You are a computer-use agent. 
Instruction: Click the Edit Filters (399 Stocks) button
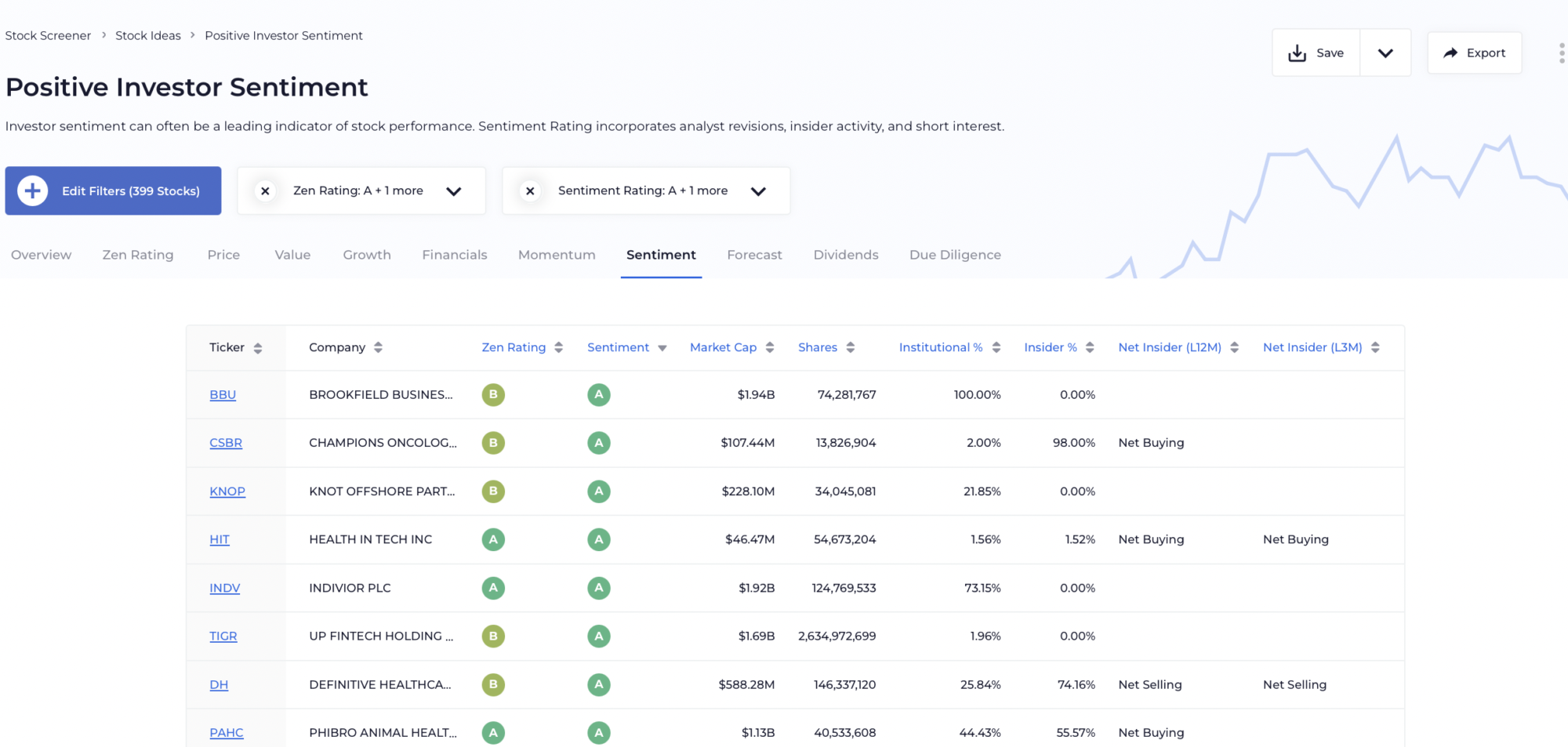coord(113,190)
